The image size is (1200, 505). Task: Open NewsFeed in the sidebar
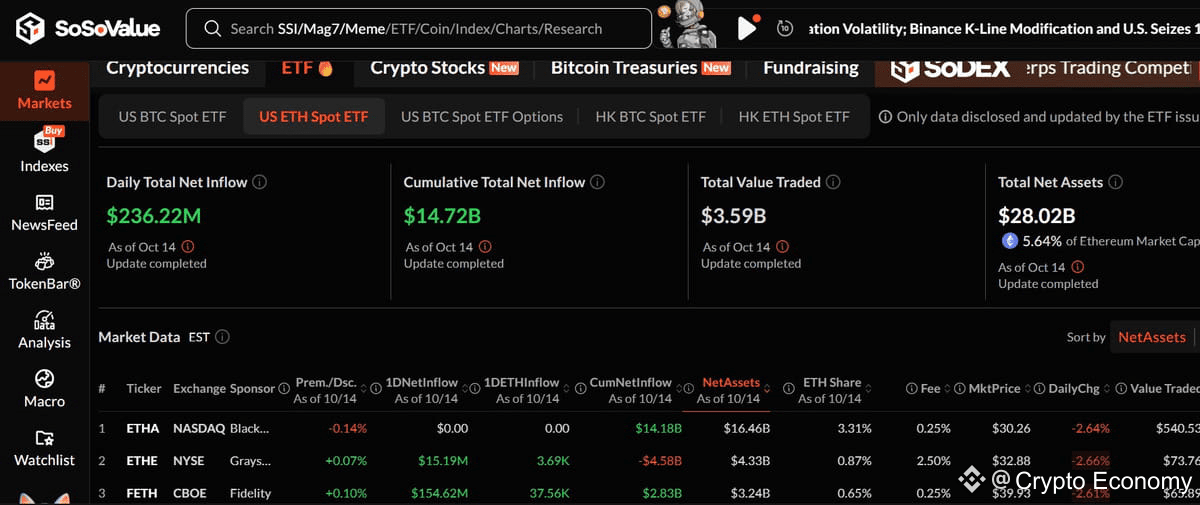click(44, 213)
